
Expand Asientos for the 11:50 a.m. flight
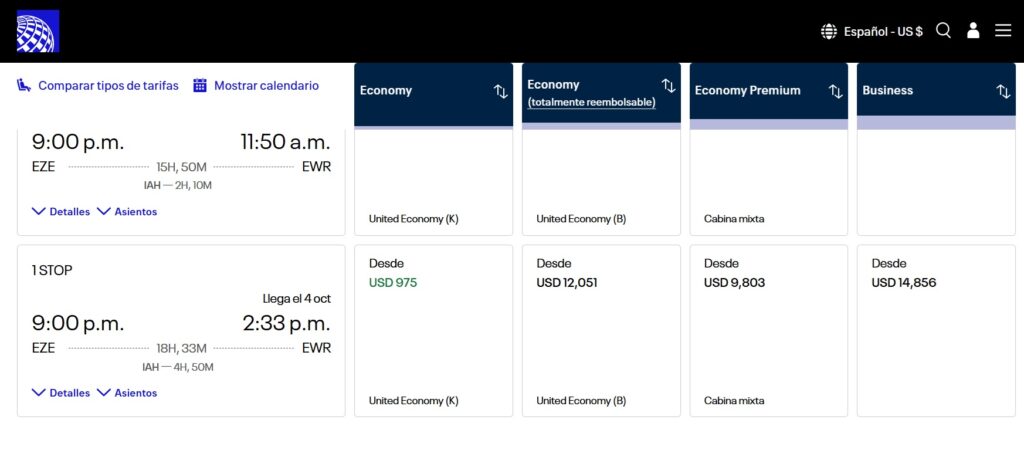127,212
